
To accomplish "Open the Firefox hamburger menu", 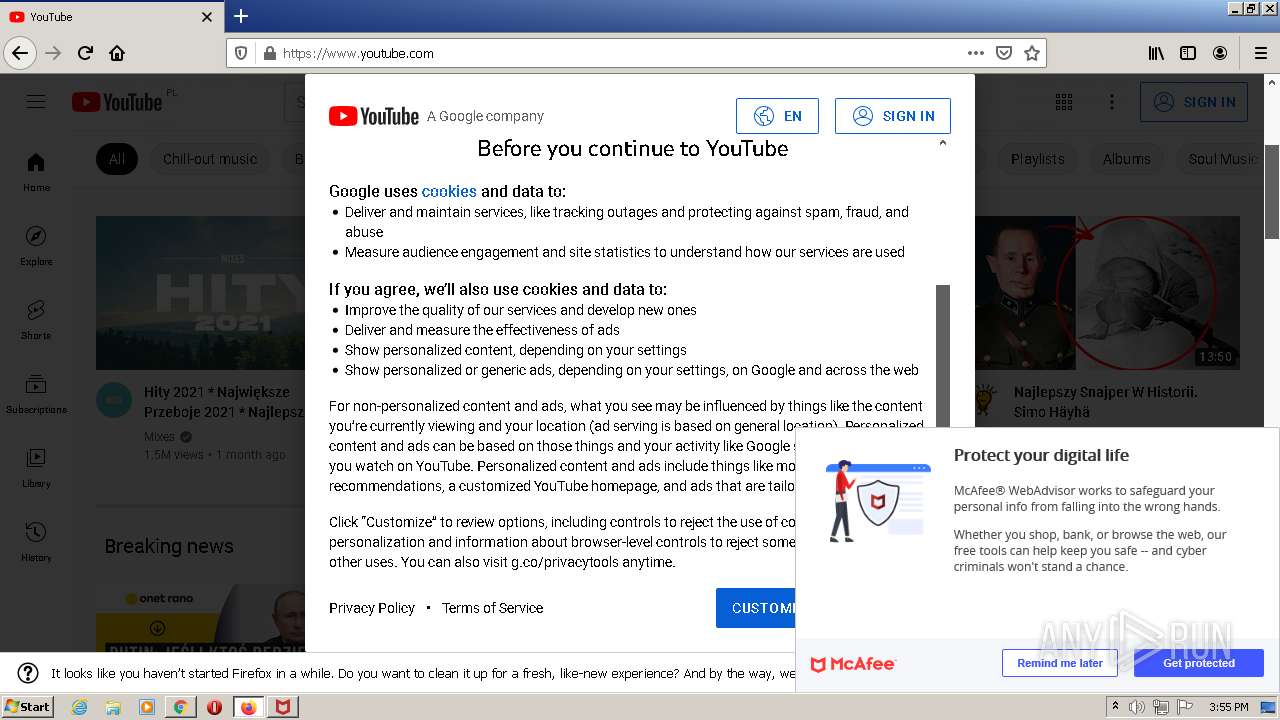I will coord(1260,53).
